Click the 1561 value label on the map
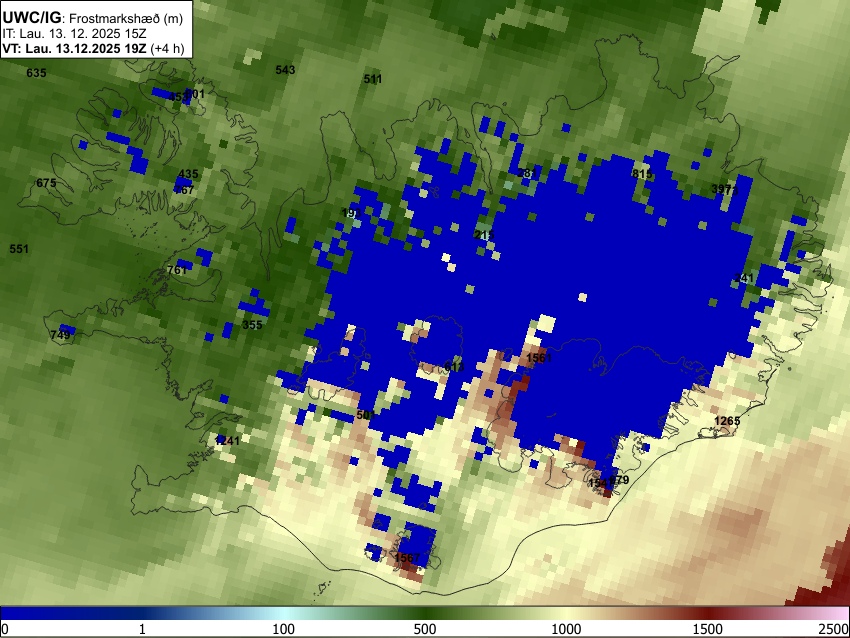The height and width of the screenshot is (638, 850). (x=539, y=357)
